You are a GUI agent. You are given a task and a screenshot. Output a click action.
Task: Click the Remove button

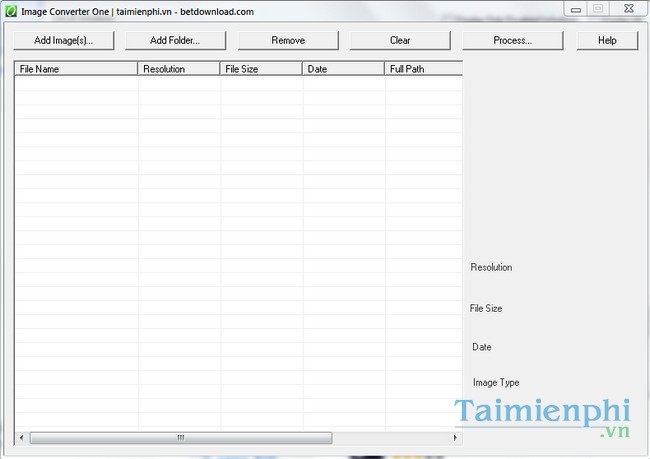pyautogui.click(x=288, y=41)
